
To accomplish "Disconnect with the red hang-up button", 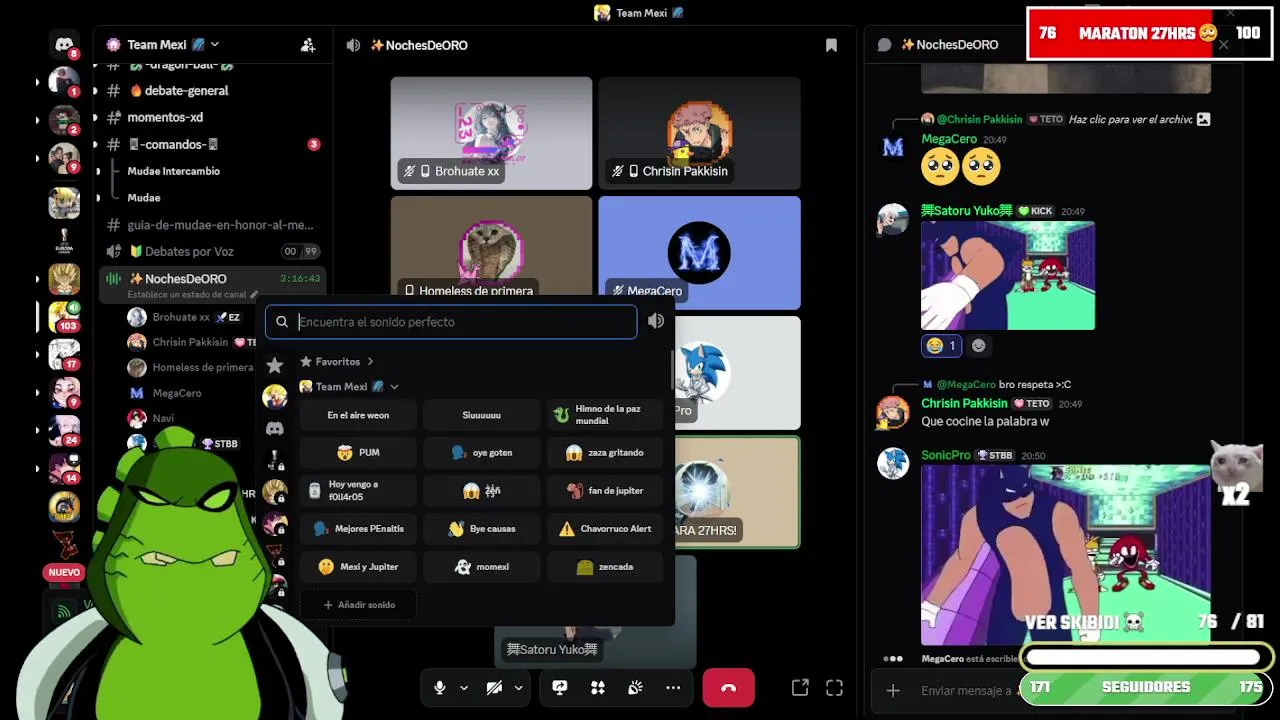I will point(728,688).
